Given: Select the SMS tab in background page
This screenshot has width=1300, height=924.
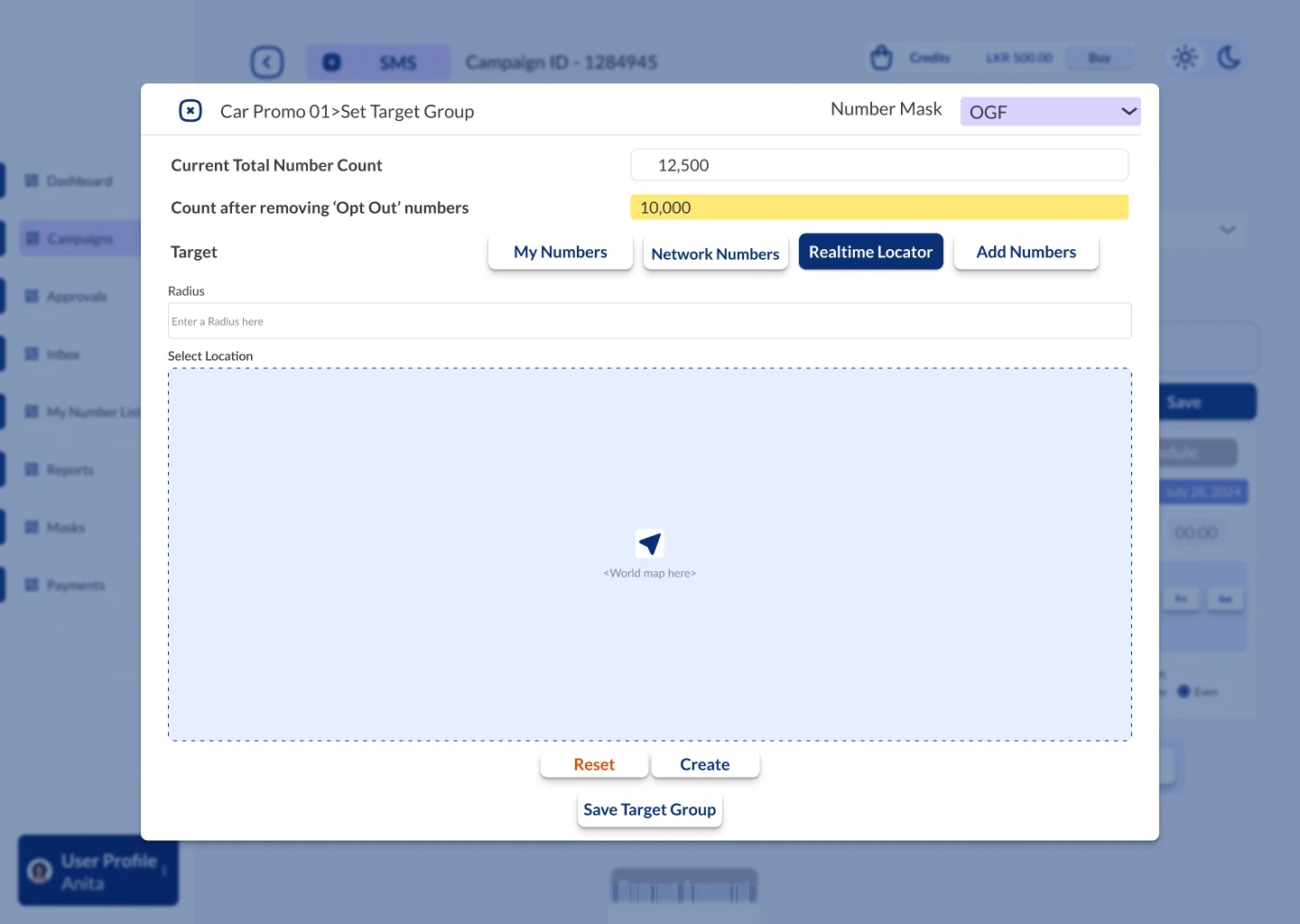Looking at the screenshot, I should point(378,62).
